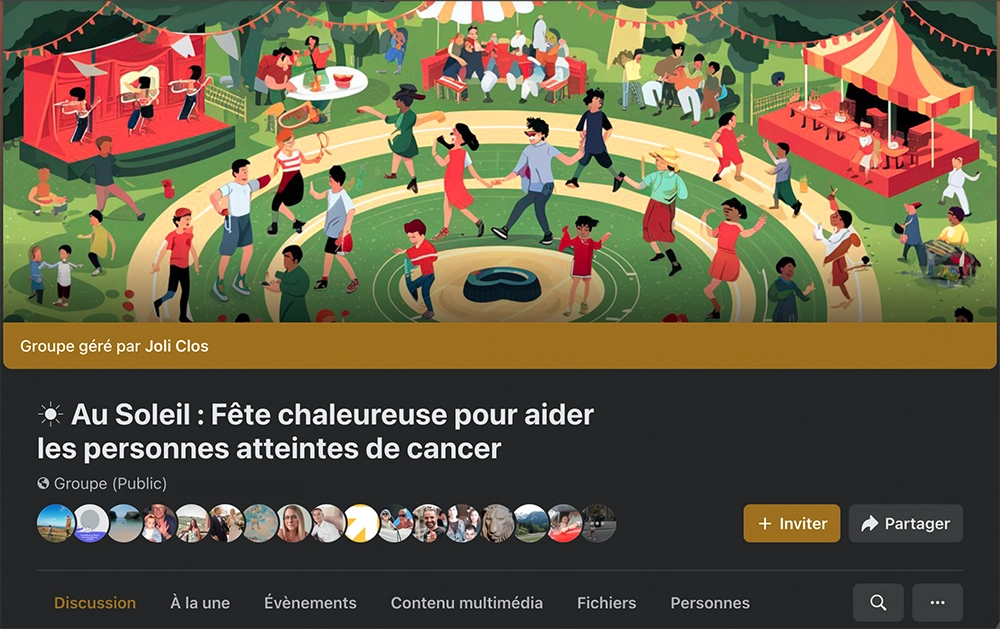Go to the Évènements tab
Viewport: 1000px width, 629px height.
click(311, 603)
